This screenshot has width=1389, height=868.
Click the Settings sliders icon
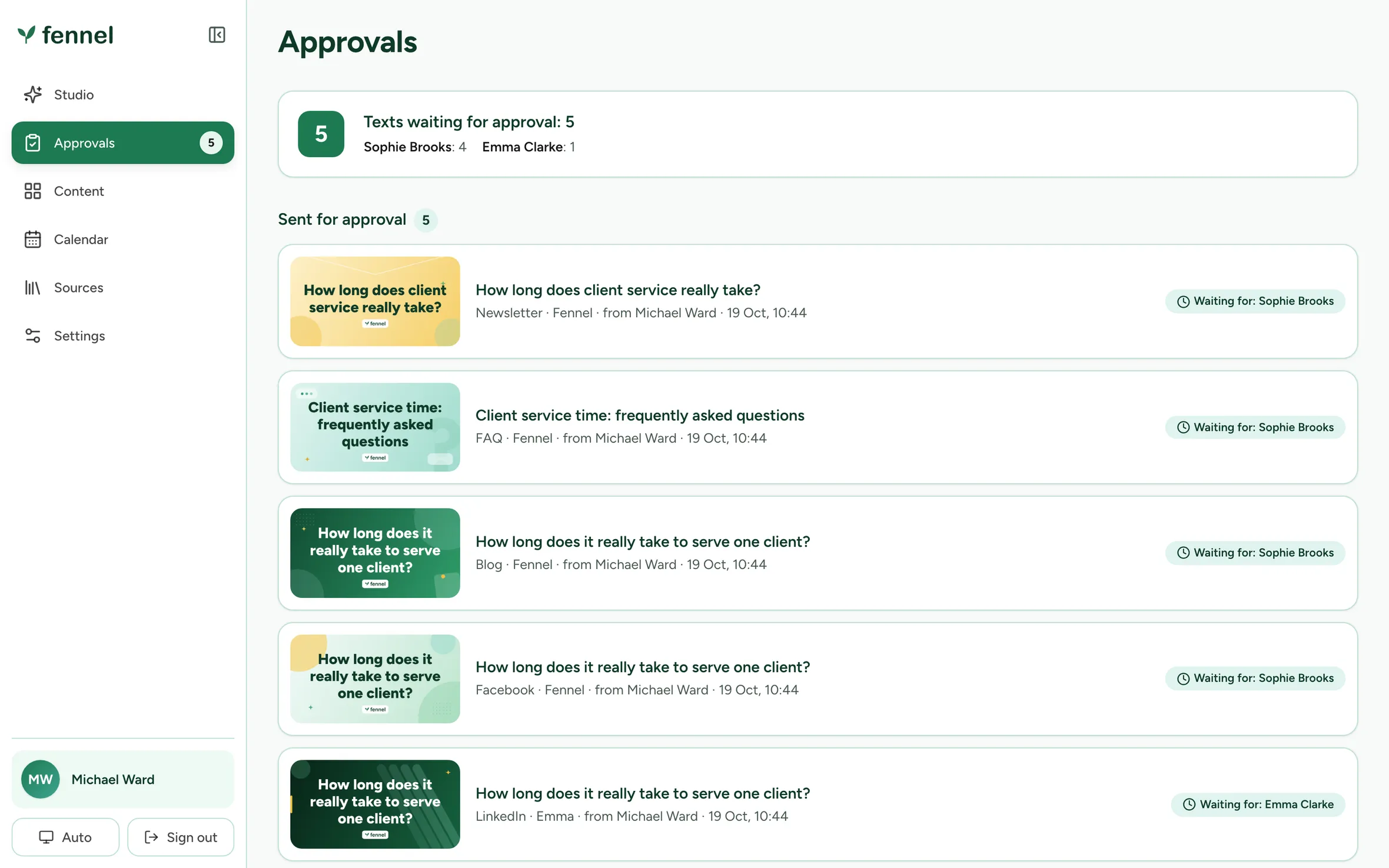[x=33, y=335]
